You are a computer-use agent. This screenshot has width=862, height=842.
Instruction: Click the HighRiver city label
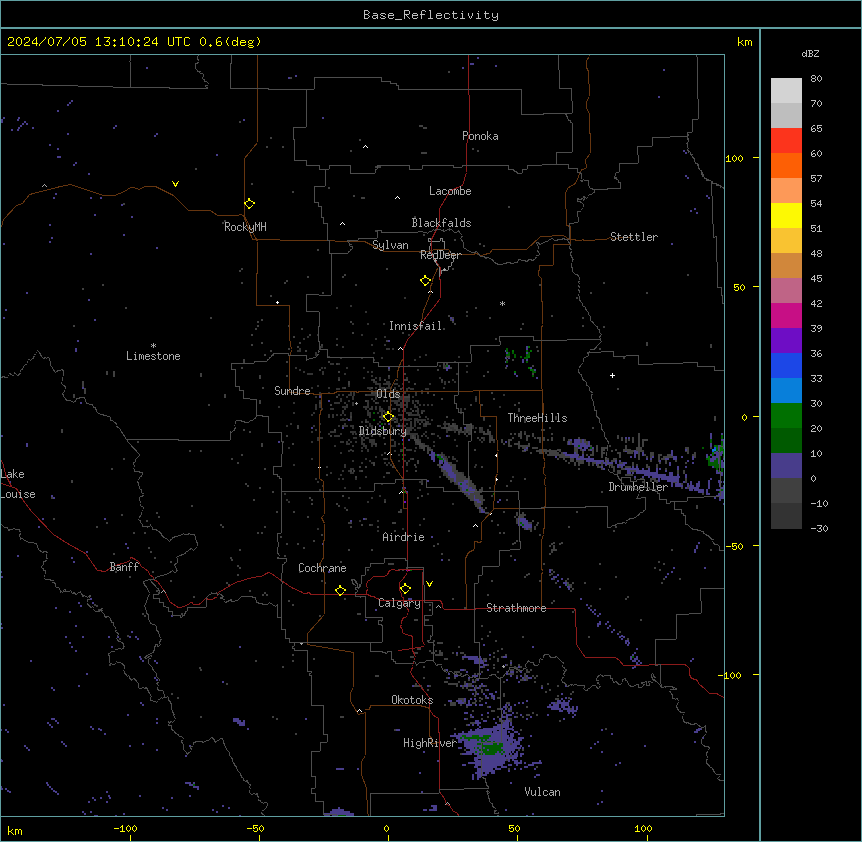pos(429,743)
